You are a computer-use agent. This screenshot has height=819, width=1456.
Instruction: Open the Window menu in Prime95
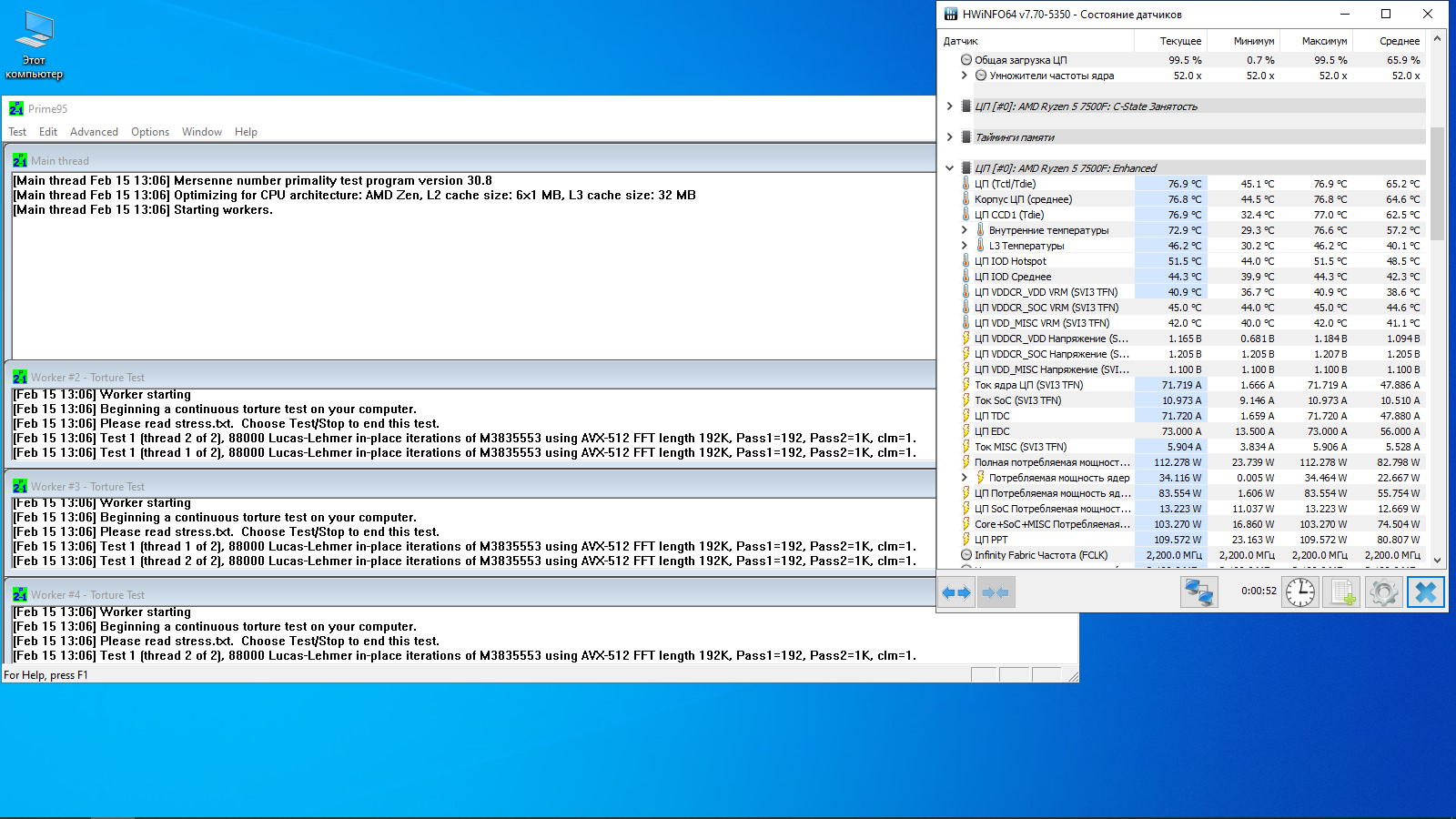tap(202, 132)
